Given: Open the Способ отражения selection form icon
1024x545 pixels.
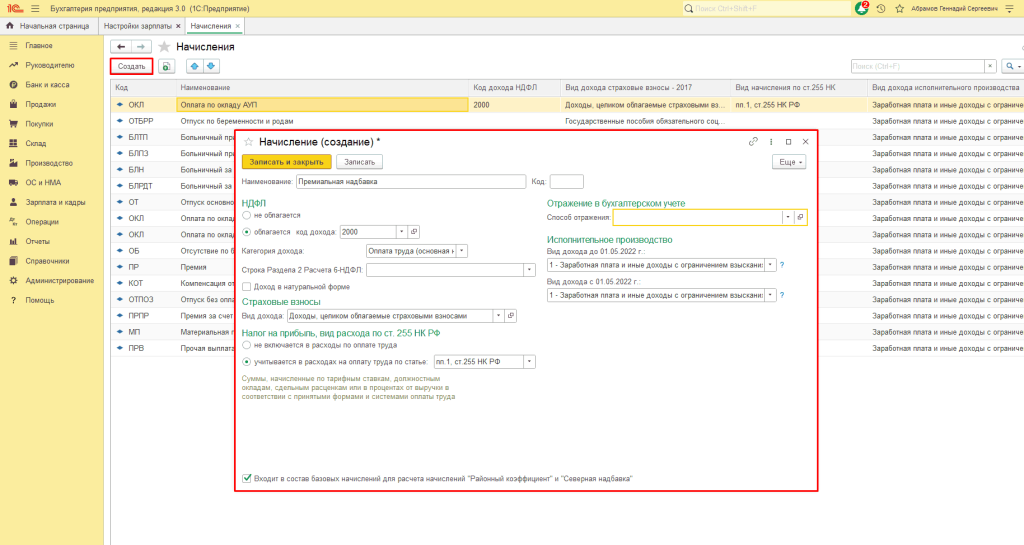Looking at the screenshot, I should [x=802, y=216].
